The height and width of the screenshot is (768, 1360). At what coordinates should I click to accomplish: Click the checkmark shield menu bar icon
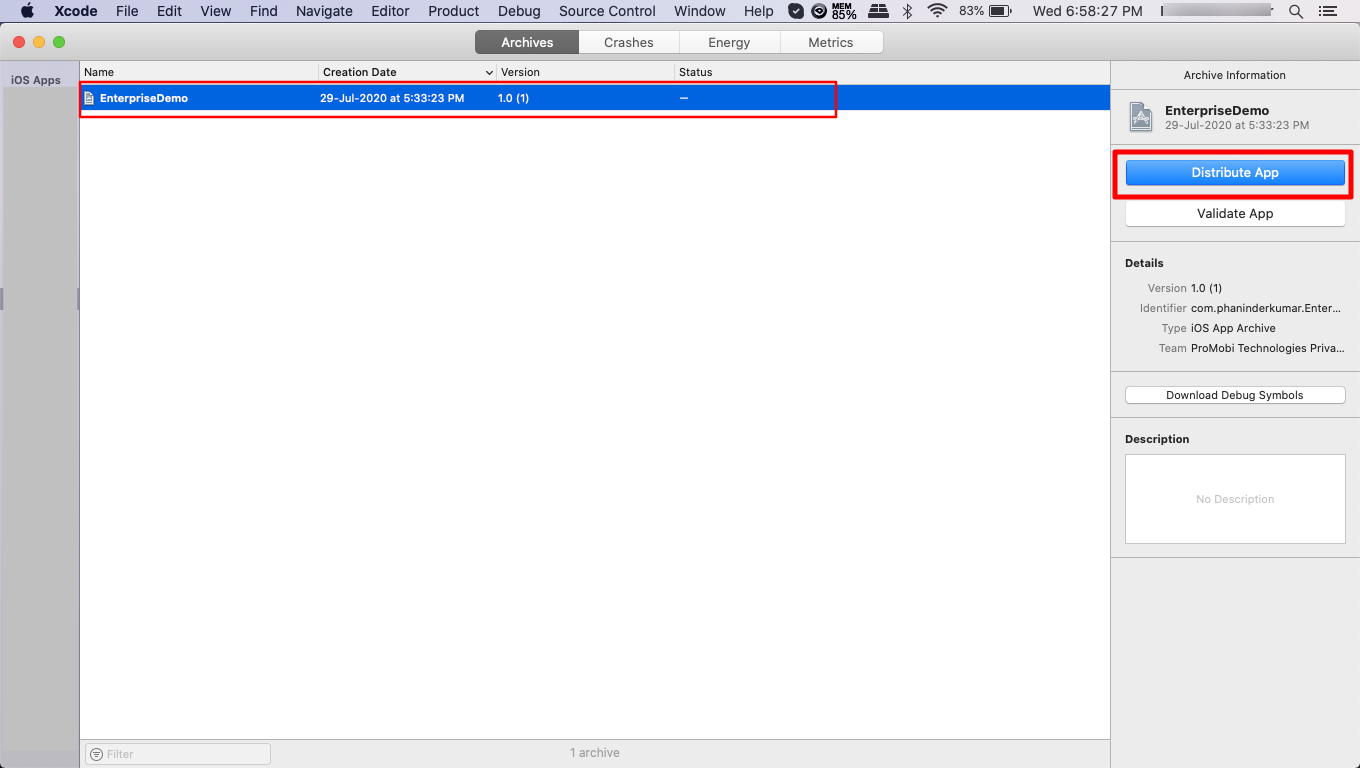(796, 11)
